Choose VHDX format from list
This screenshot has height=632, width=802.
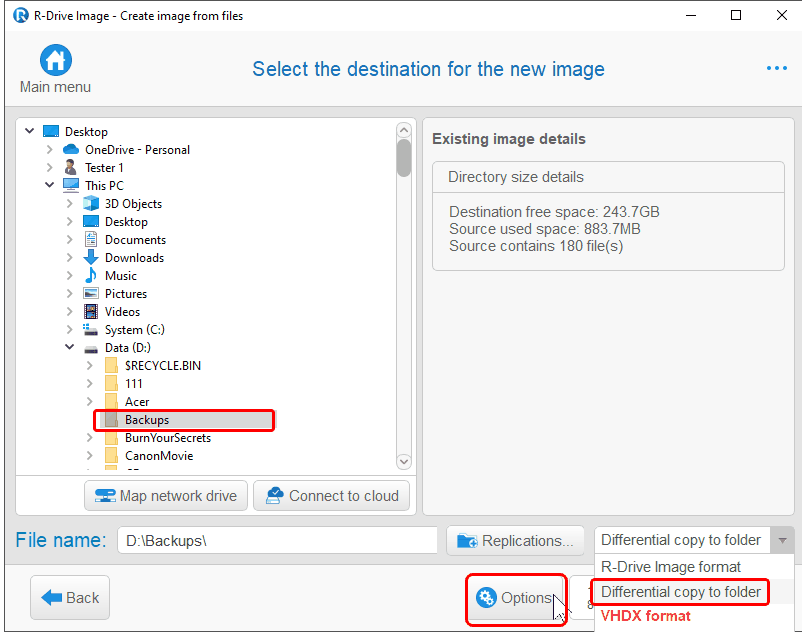point(645,616)
